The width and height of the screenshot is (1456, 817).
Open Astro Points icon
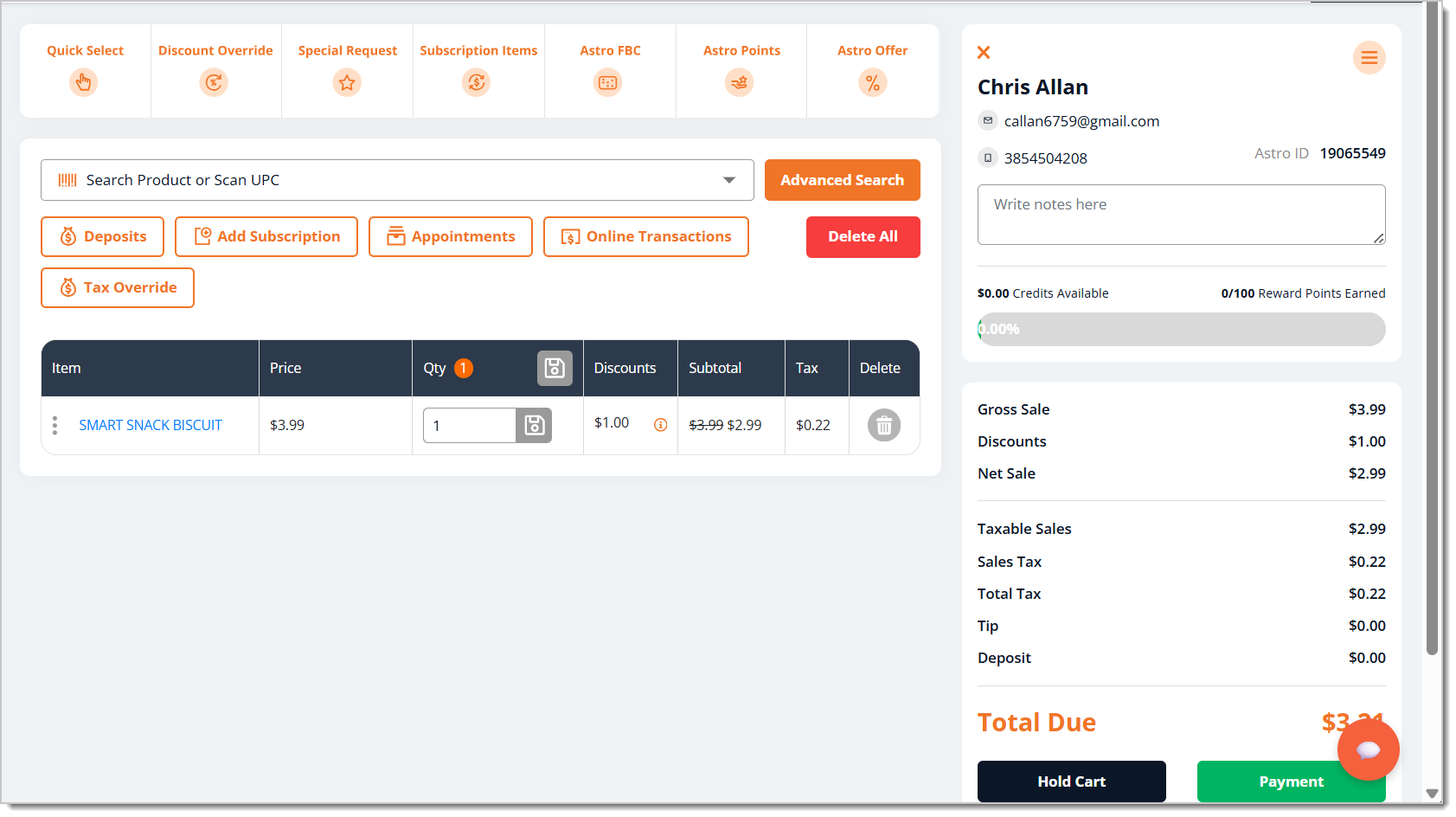(x=740, y=82)
